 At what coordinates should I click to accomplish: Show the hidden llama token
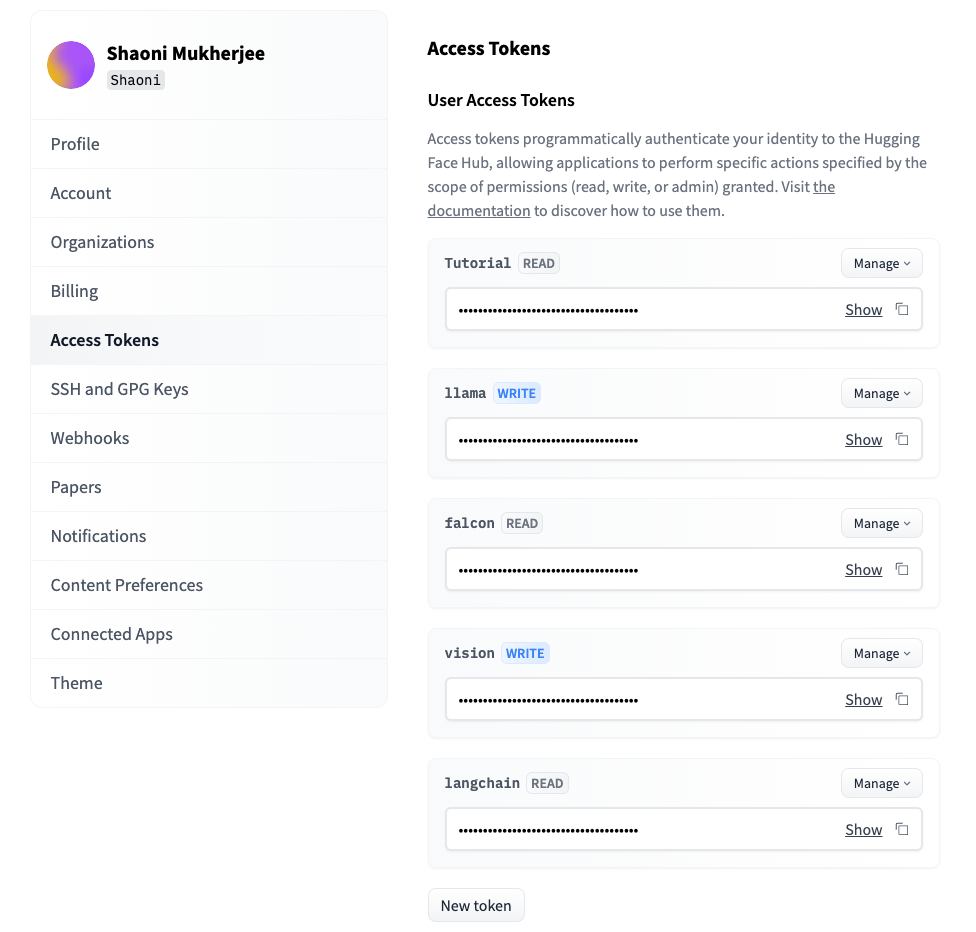863,440
